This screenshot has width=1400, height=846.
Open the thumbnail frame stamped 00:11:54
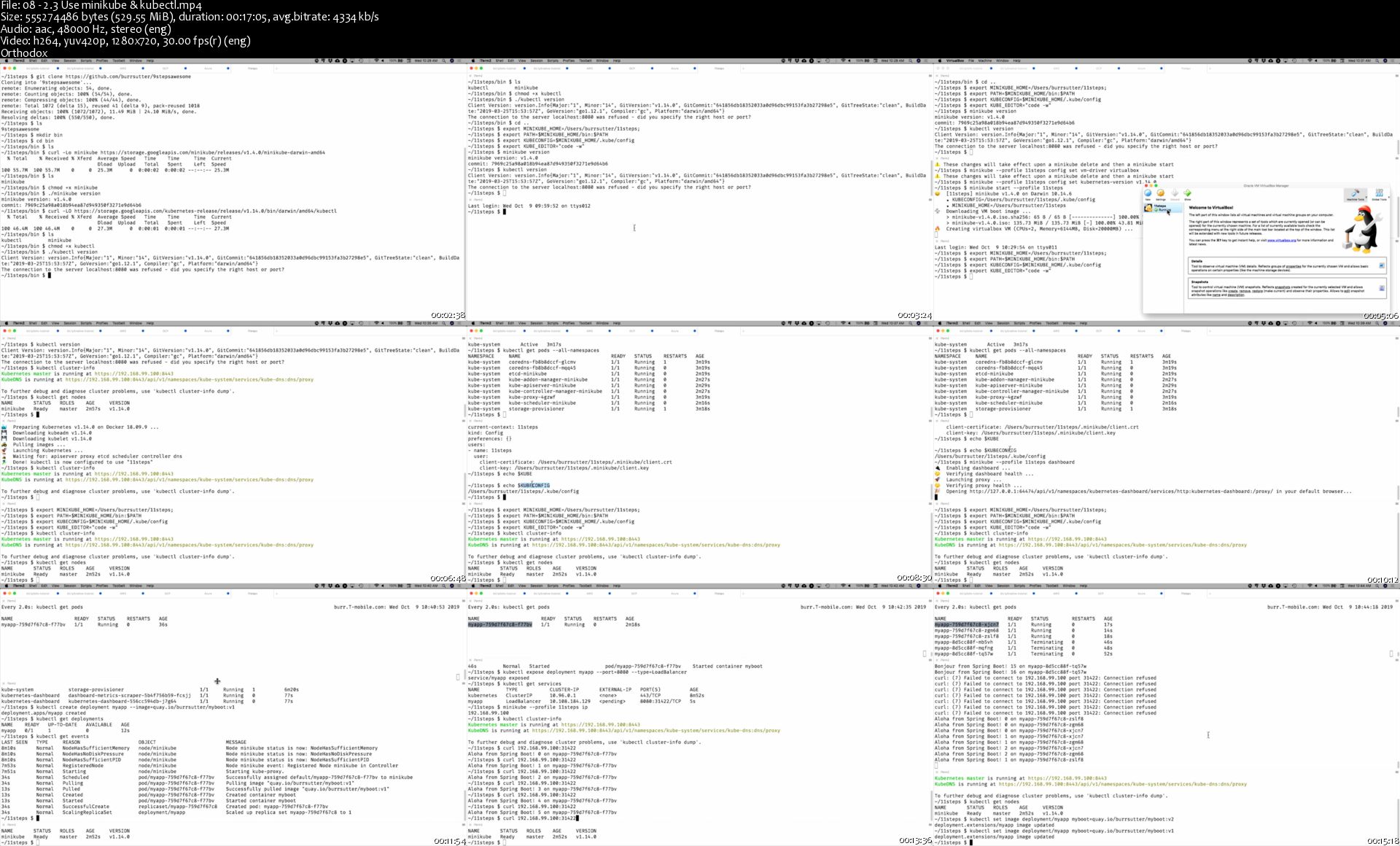[x=233, y=715]
